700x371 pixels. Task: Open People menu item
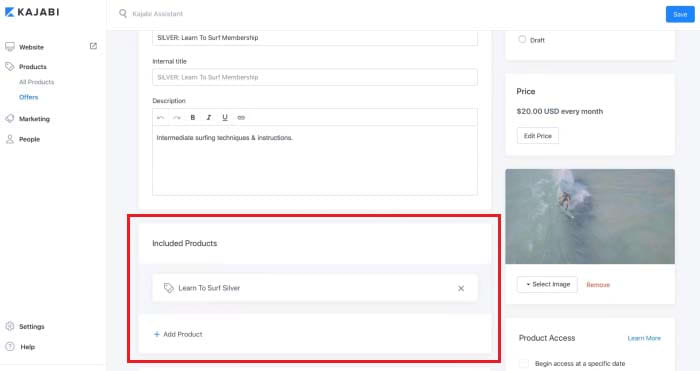pyautogui.click(x=29, y=139)
